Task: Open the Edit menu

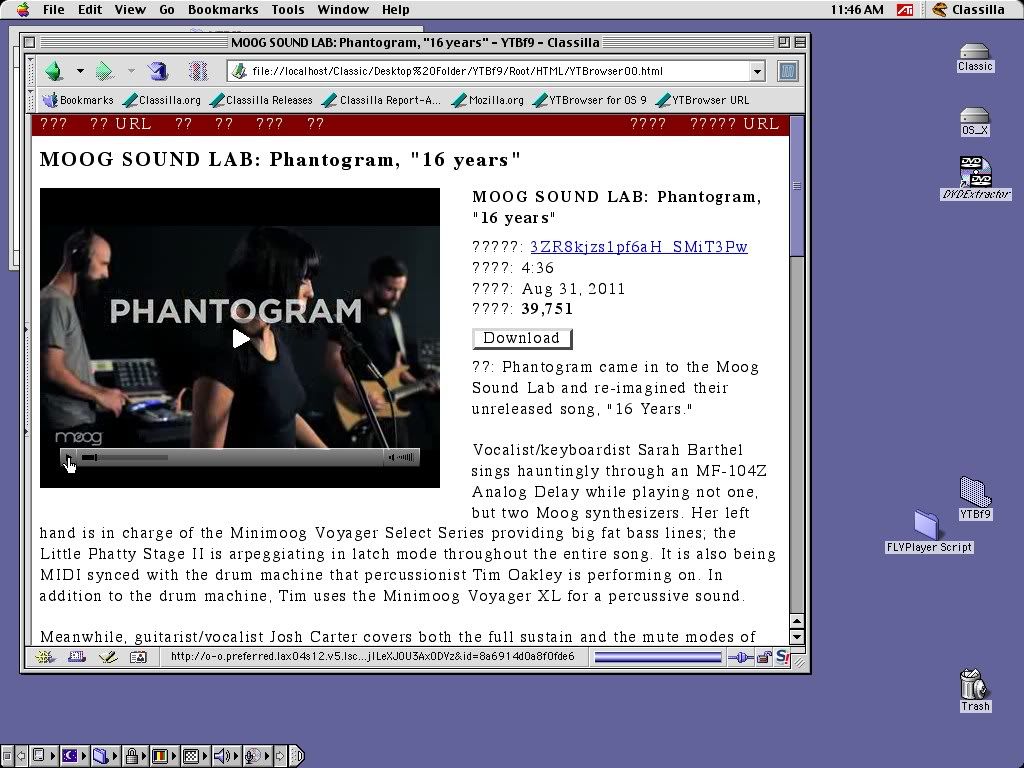Action: point(89,10)
